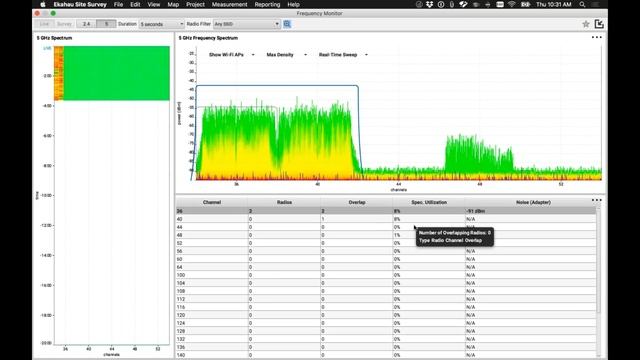Click the Wi-Fi status icon in menu bar
This screenshot has height=360, width=640.
(511, 4)
